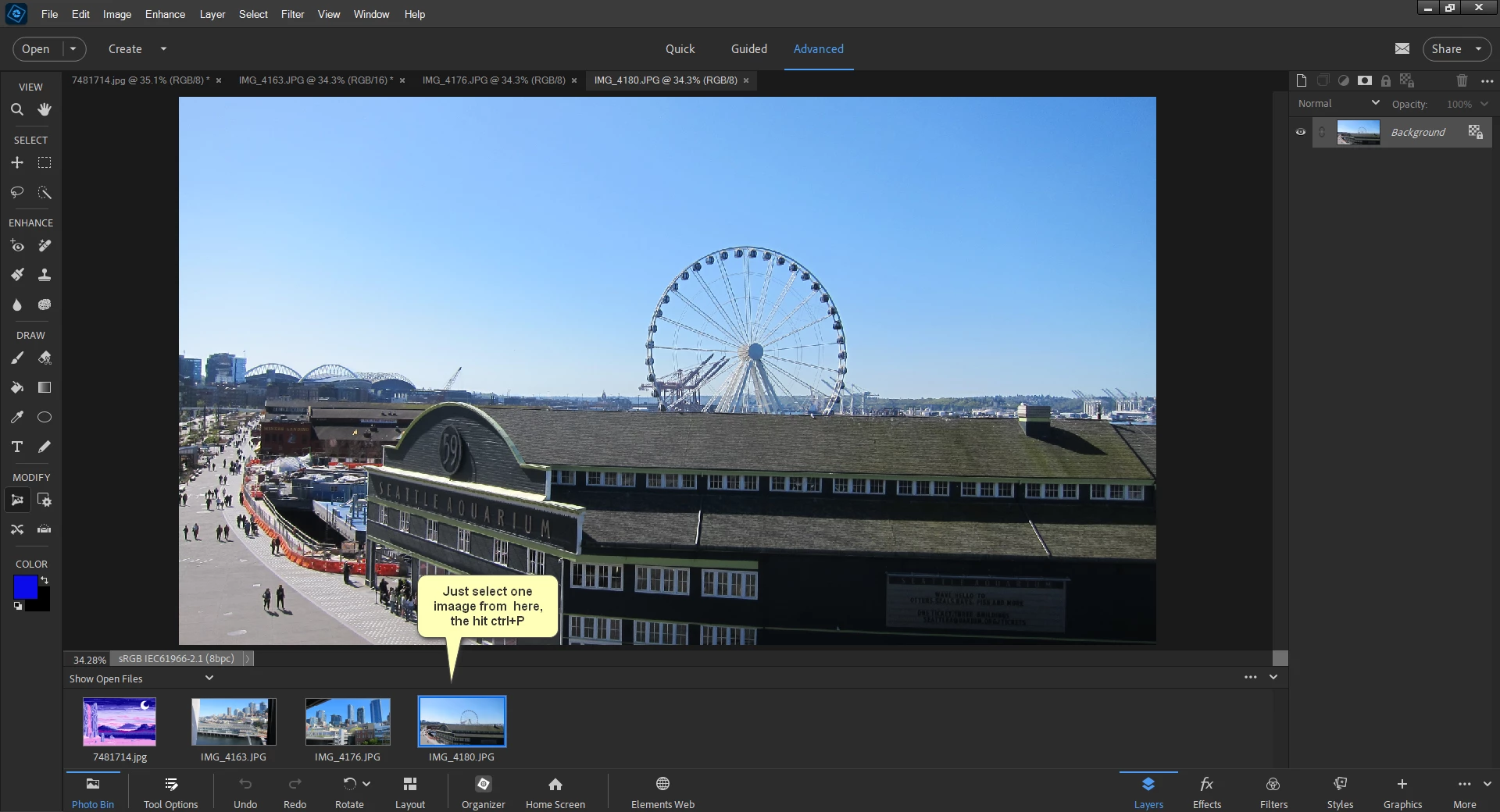
Task: Select the Content-Aware Move tool
Action: 16,529
